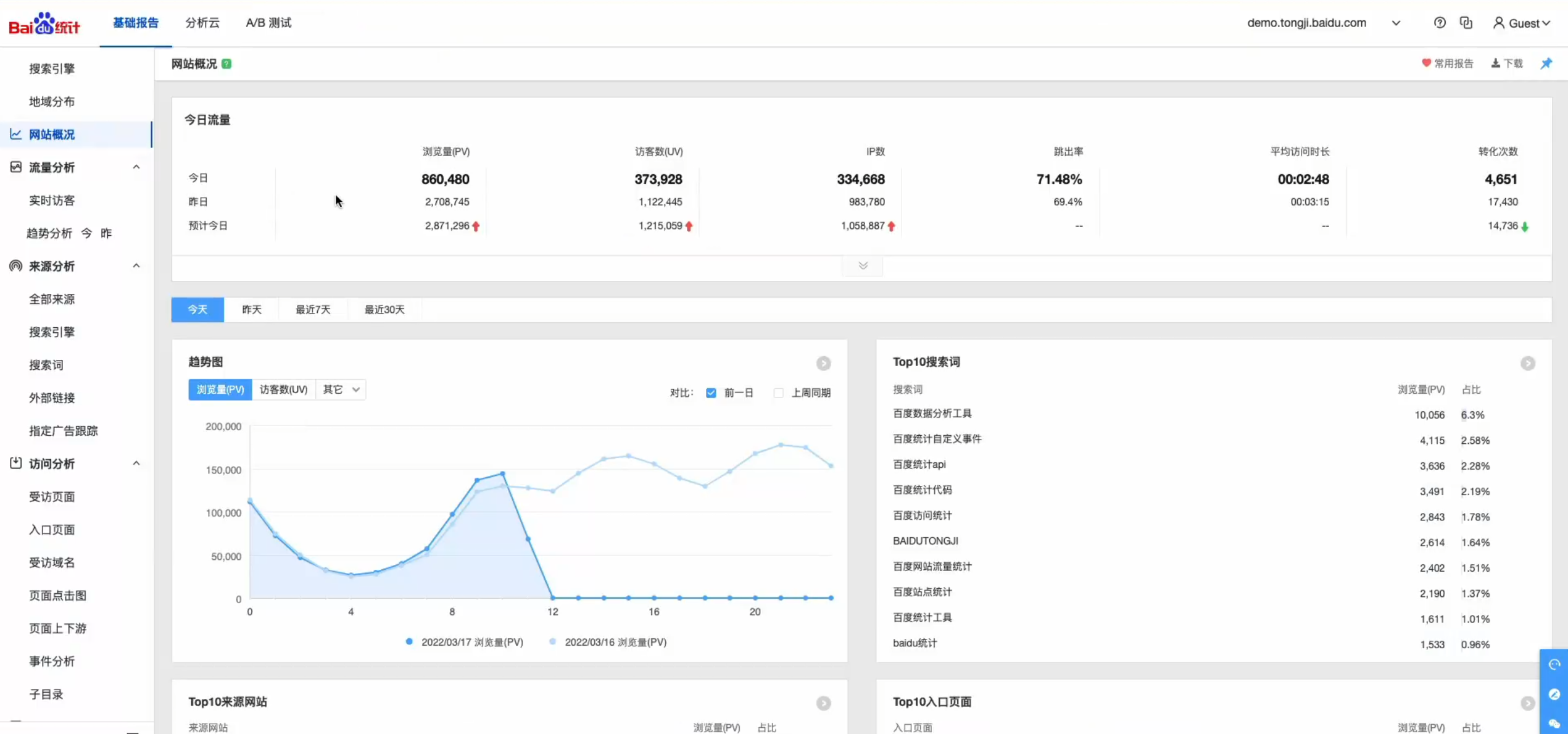
Task: Open 趋势图 detail arrow icon
Action: (x=823, y=363)
